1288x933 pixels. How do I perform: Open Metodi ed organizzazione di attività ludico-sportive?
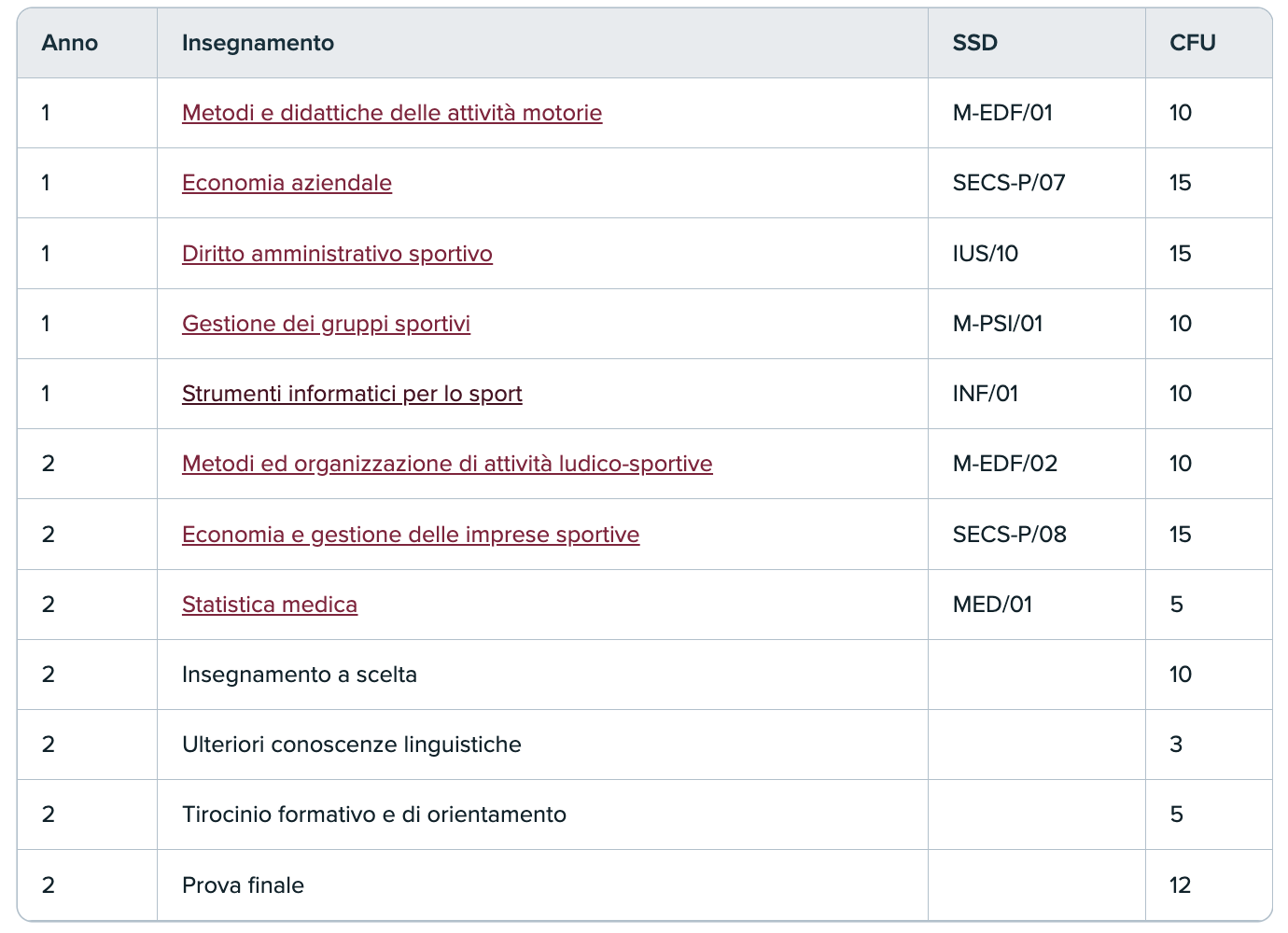click(x=447, y=464)
